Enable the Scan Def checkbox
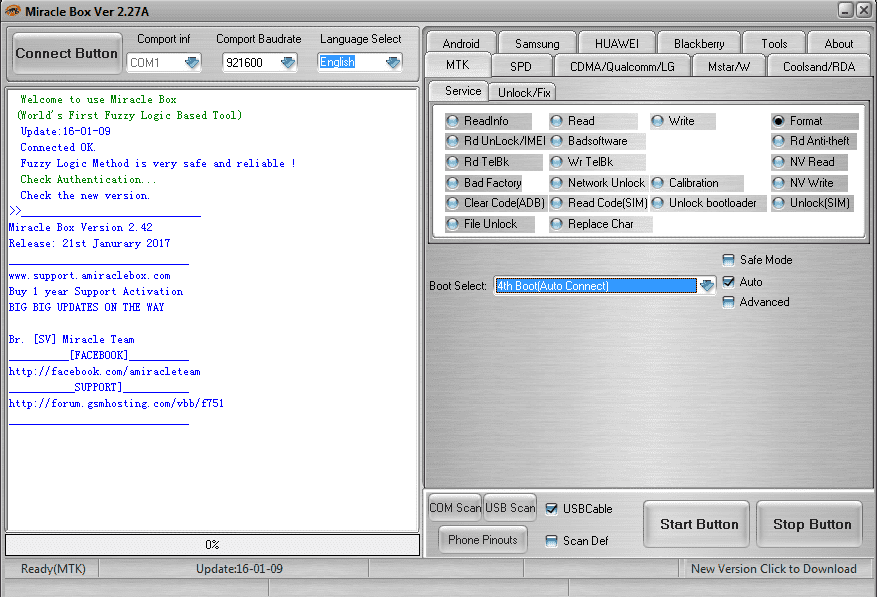Viewport: 877px width, 597px height. click(551, 540)
